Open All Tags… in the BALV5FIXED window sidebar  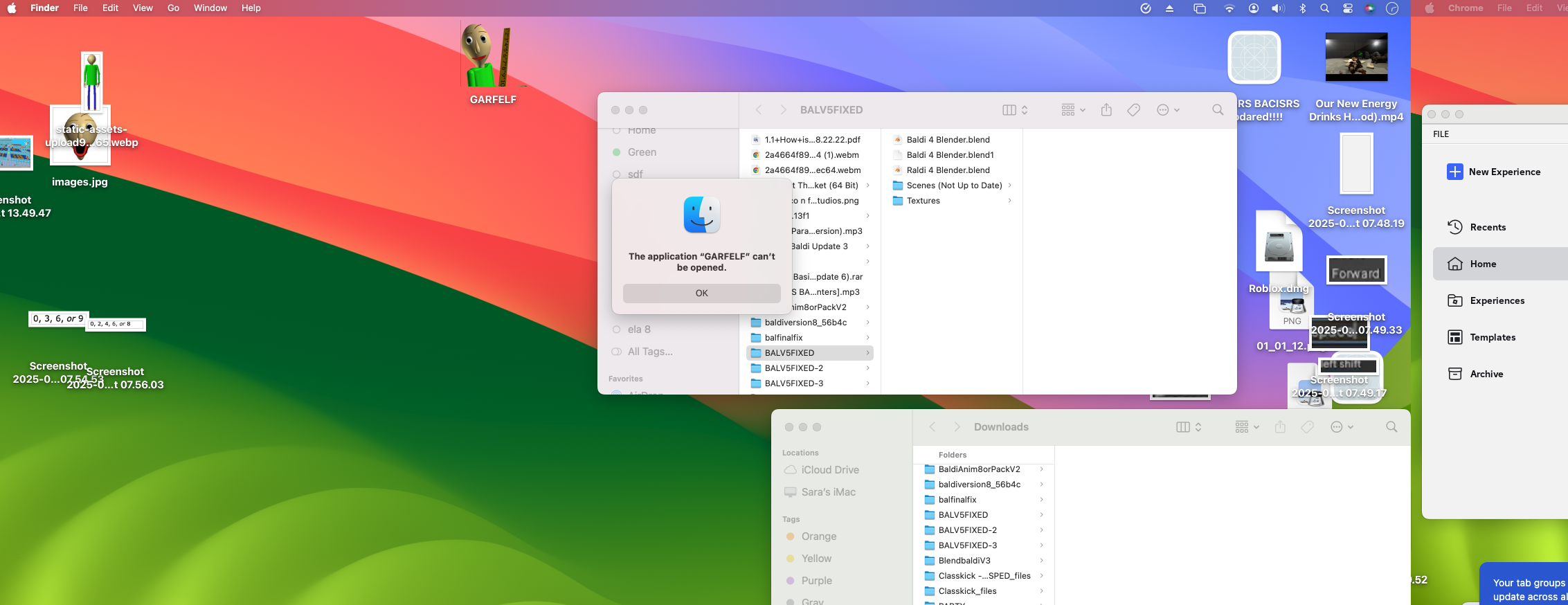pos(650,352)
